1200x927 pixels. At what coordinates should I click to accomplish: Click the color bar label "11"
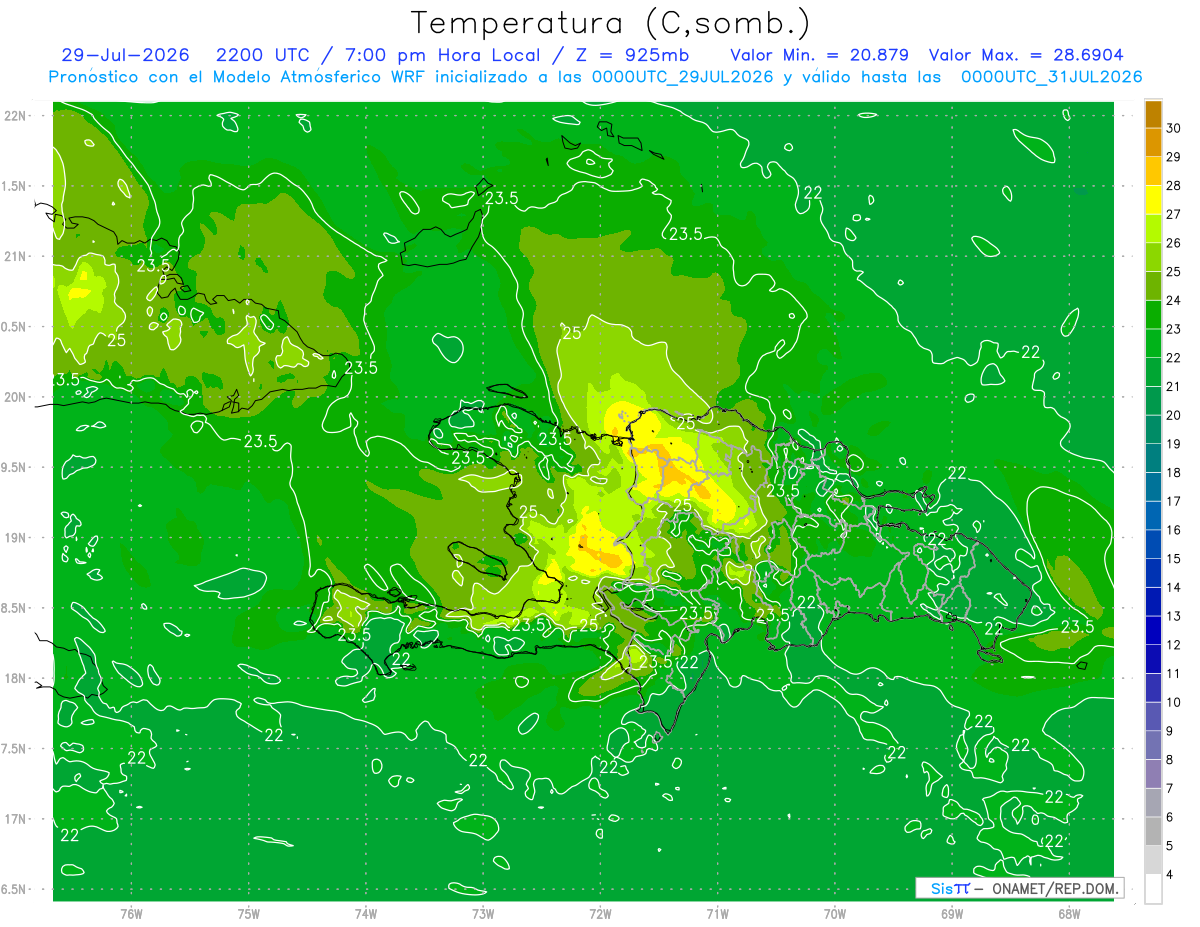click(1174, 673)
